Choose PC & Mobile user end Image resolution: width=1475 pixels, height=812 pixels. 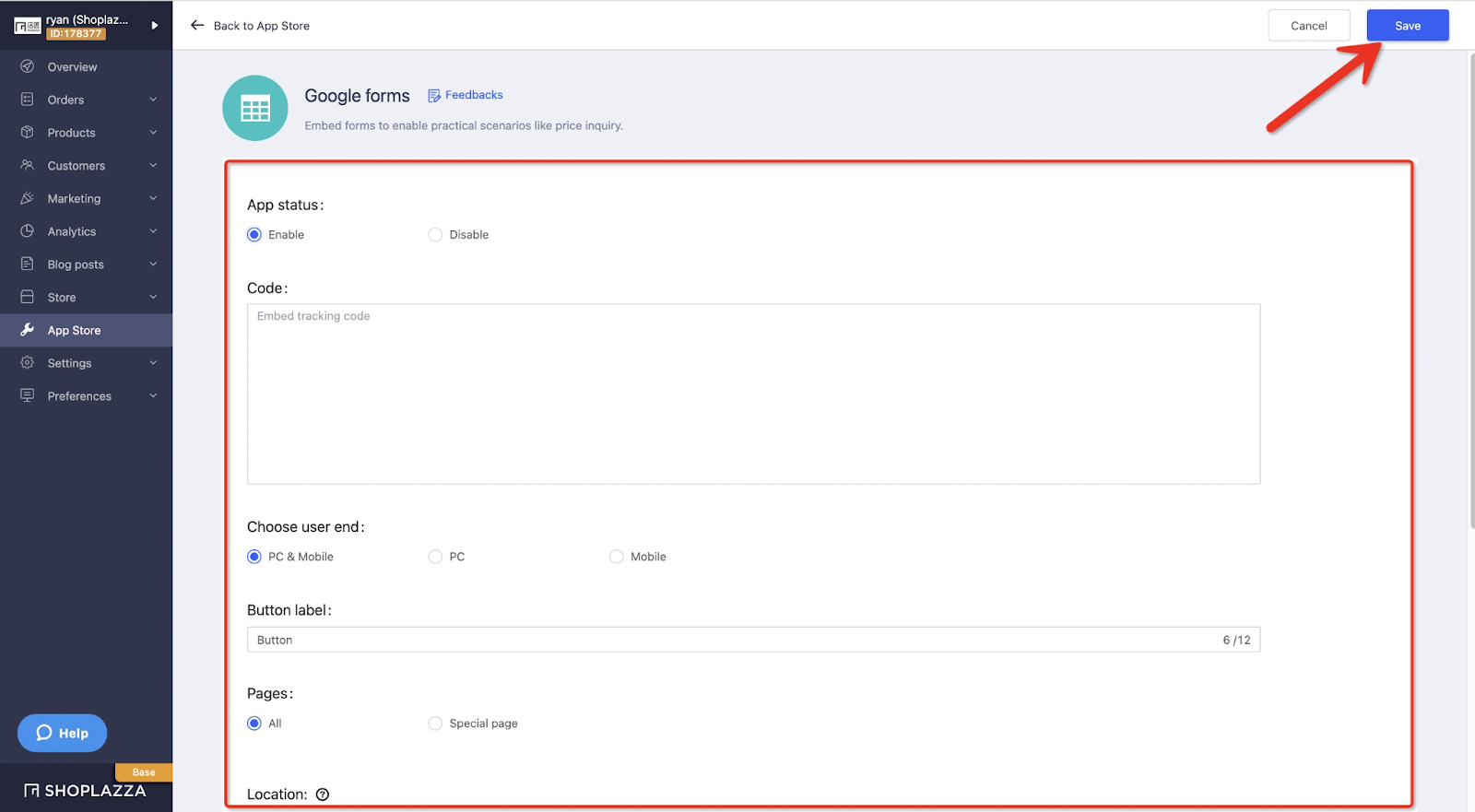coord(254,557)
